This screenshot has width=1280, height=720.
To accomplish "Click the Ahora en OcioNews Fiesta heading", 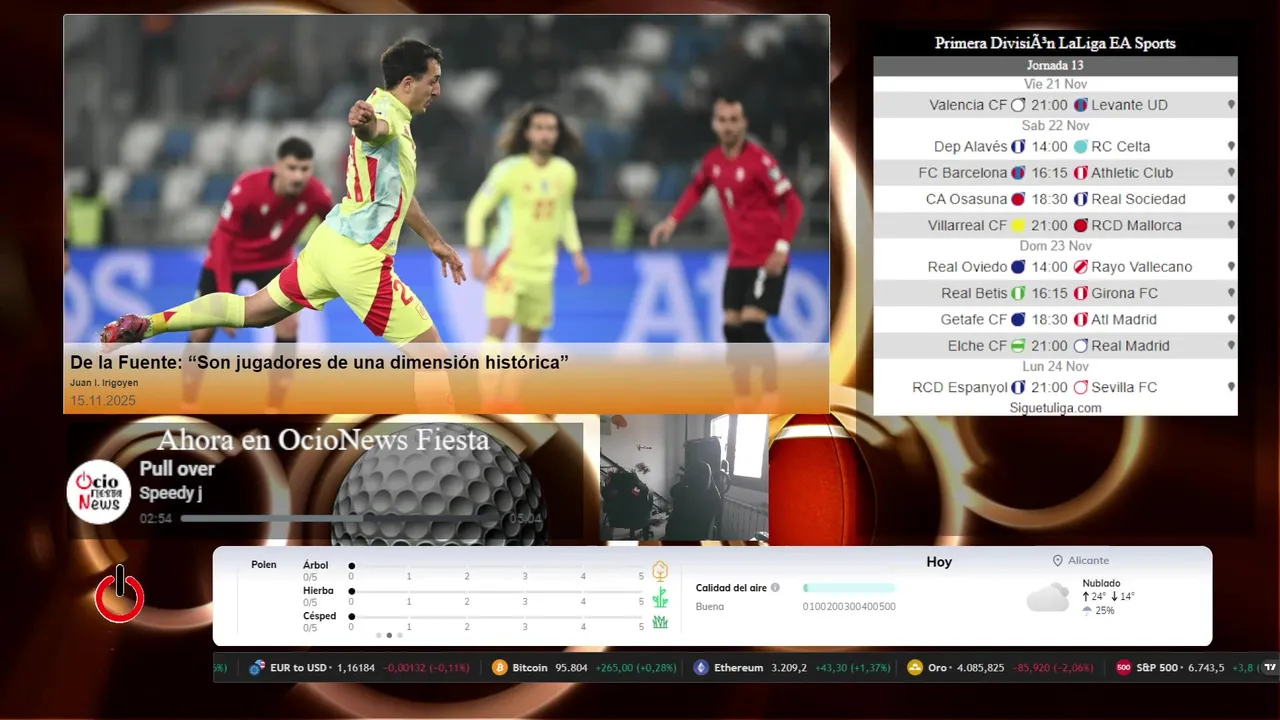I will 323,440.
